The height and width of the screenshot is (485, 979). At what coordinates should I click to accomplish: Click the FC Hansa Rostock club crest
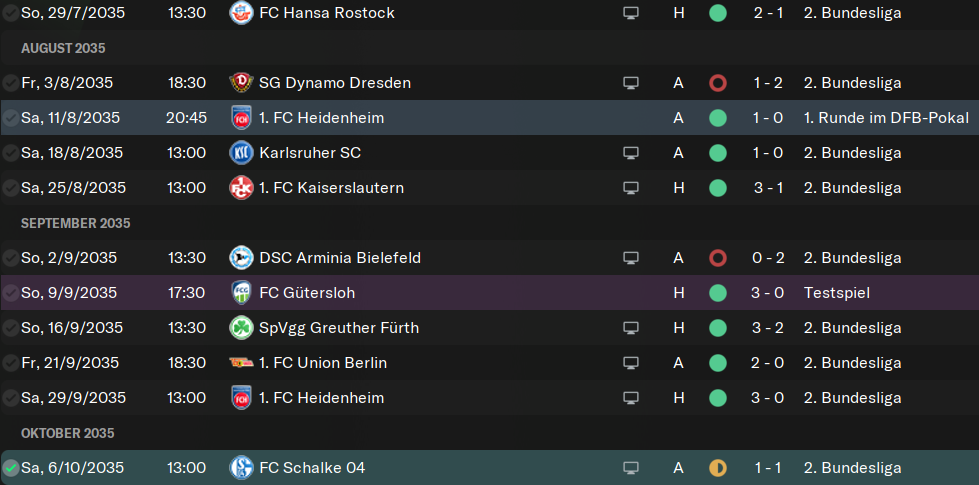(241, 12)
